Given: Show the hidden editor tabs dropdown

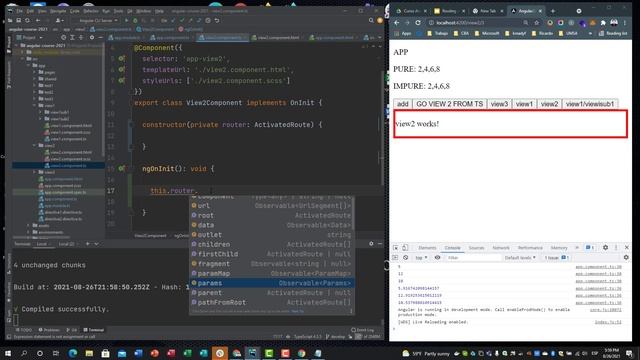Looking at the screenshot, I should point(380,38).
